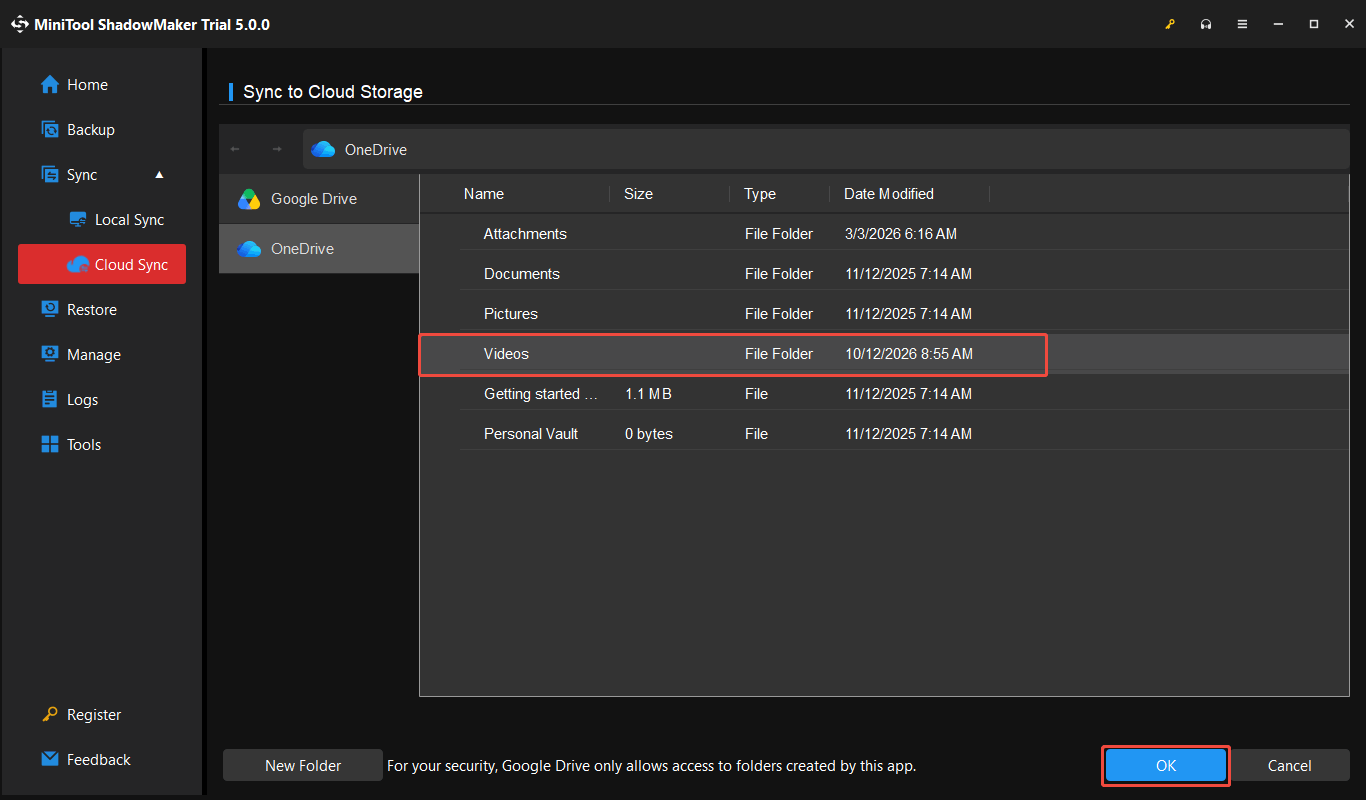1366x800 pixels.
Task: Open the headset support icon
Action: [1206, 24]
